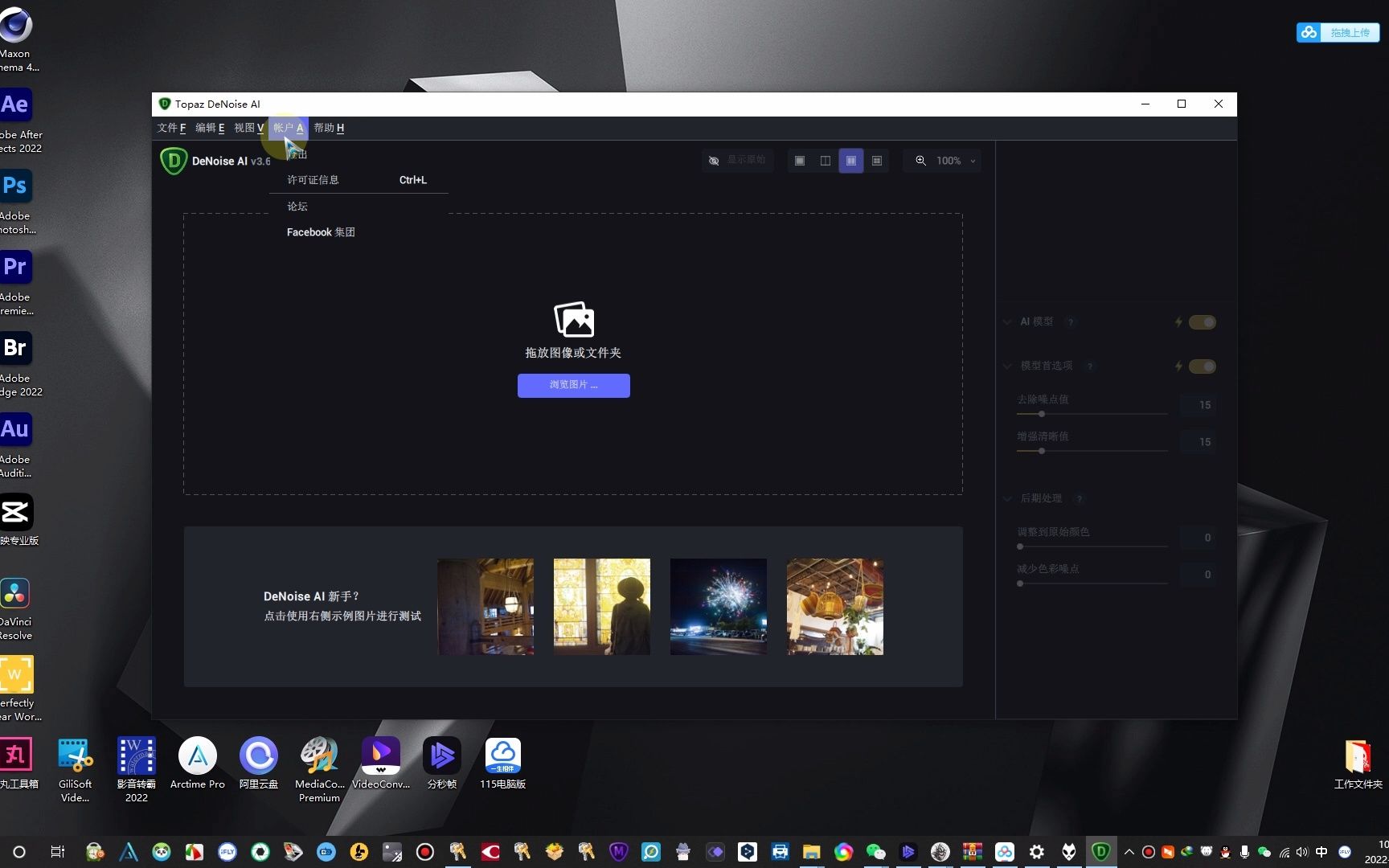Click the 去除噪点值 value field

pyautogui.click(x=1198, y=405)
